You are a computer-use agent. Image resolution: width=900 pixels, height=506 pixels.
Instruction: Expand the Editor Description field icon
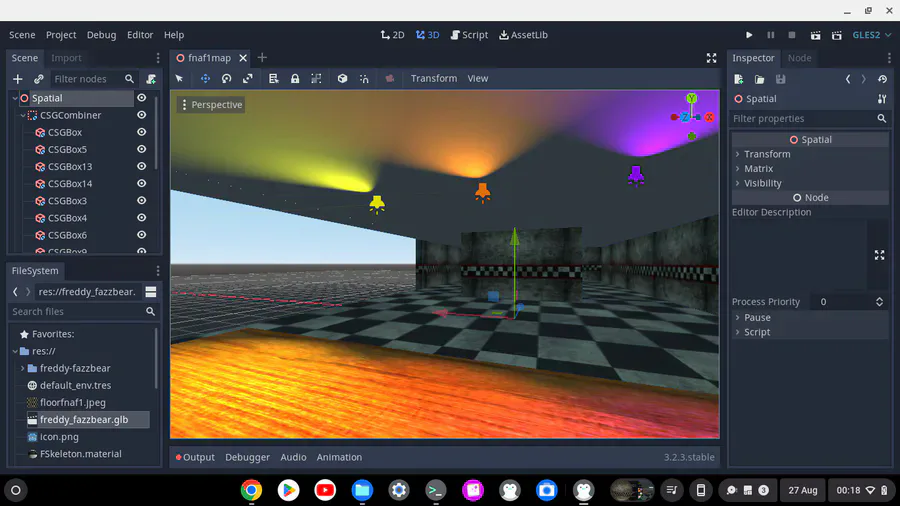879,255
